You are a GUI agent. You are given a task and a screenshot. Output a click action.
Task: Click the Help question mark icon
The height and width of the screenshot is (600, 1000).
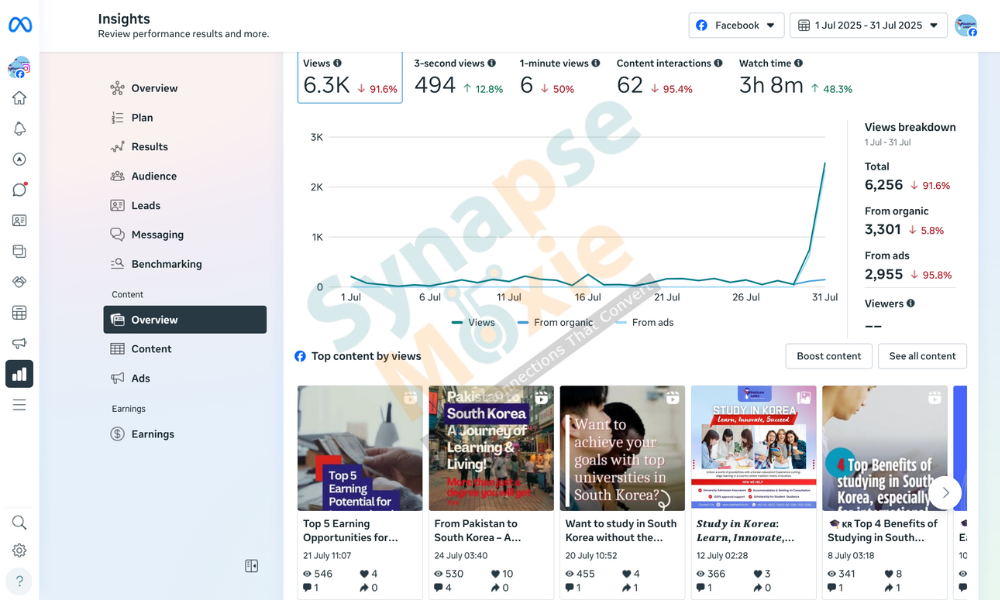(x=19, y=581)
